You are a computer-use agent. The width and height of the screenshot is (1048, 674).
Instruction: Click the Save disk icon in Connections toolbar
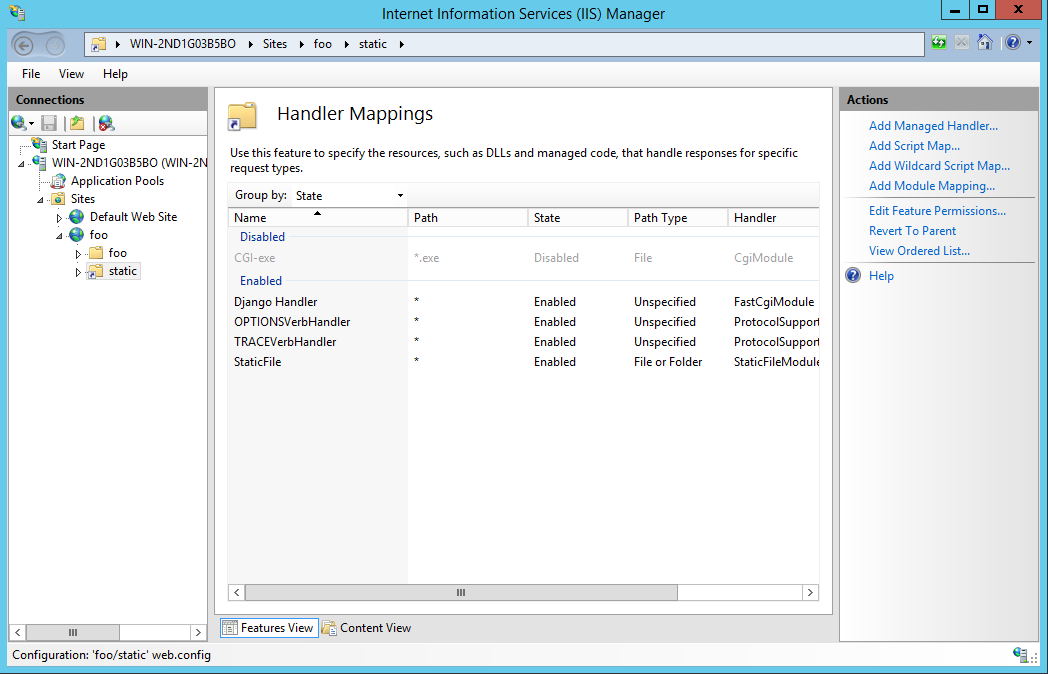click(49, 123)
